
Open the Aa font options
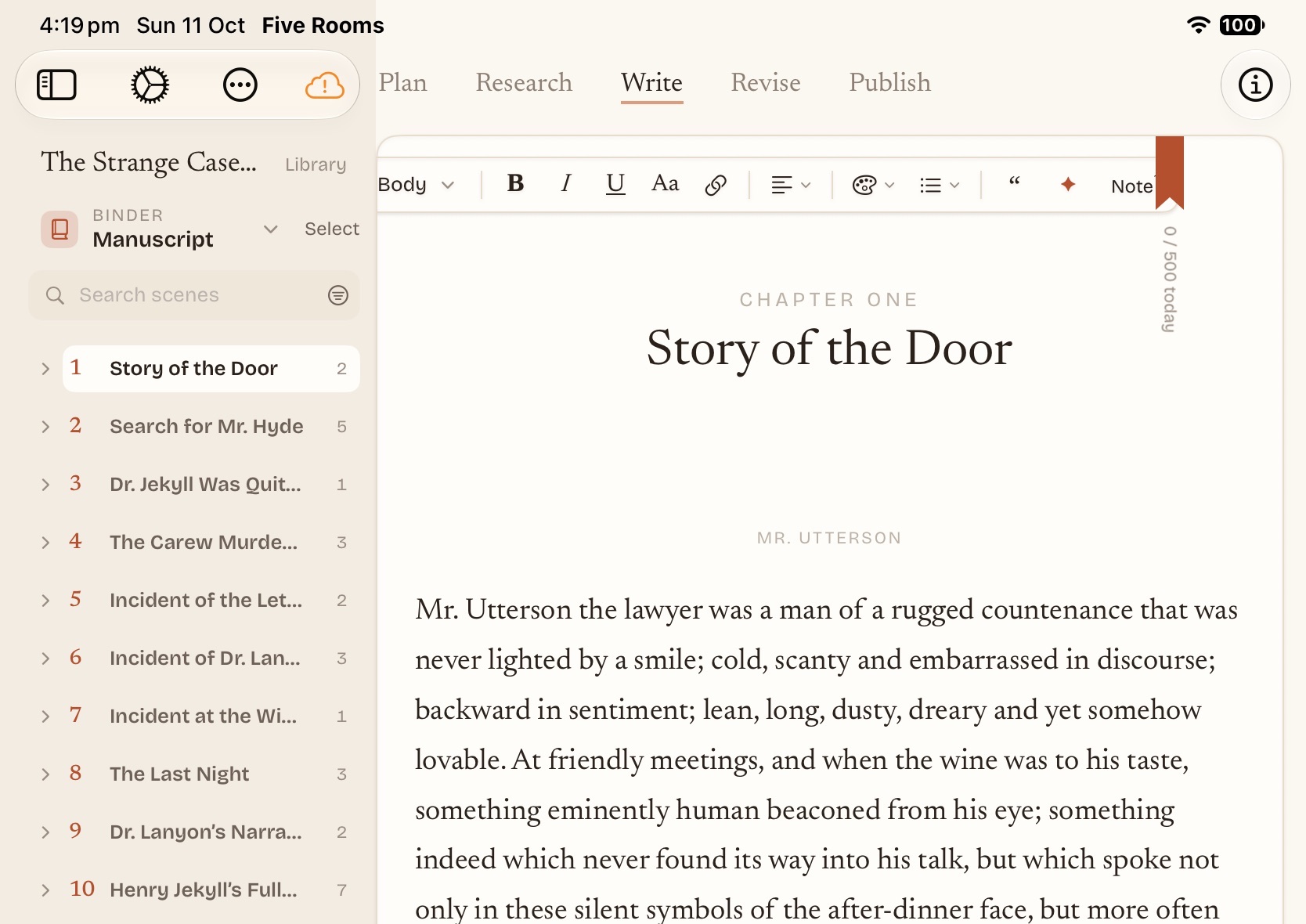(666, 183)
